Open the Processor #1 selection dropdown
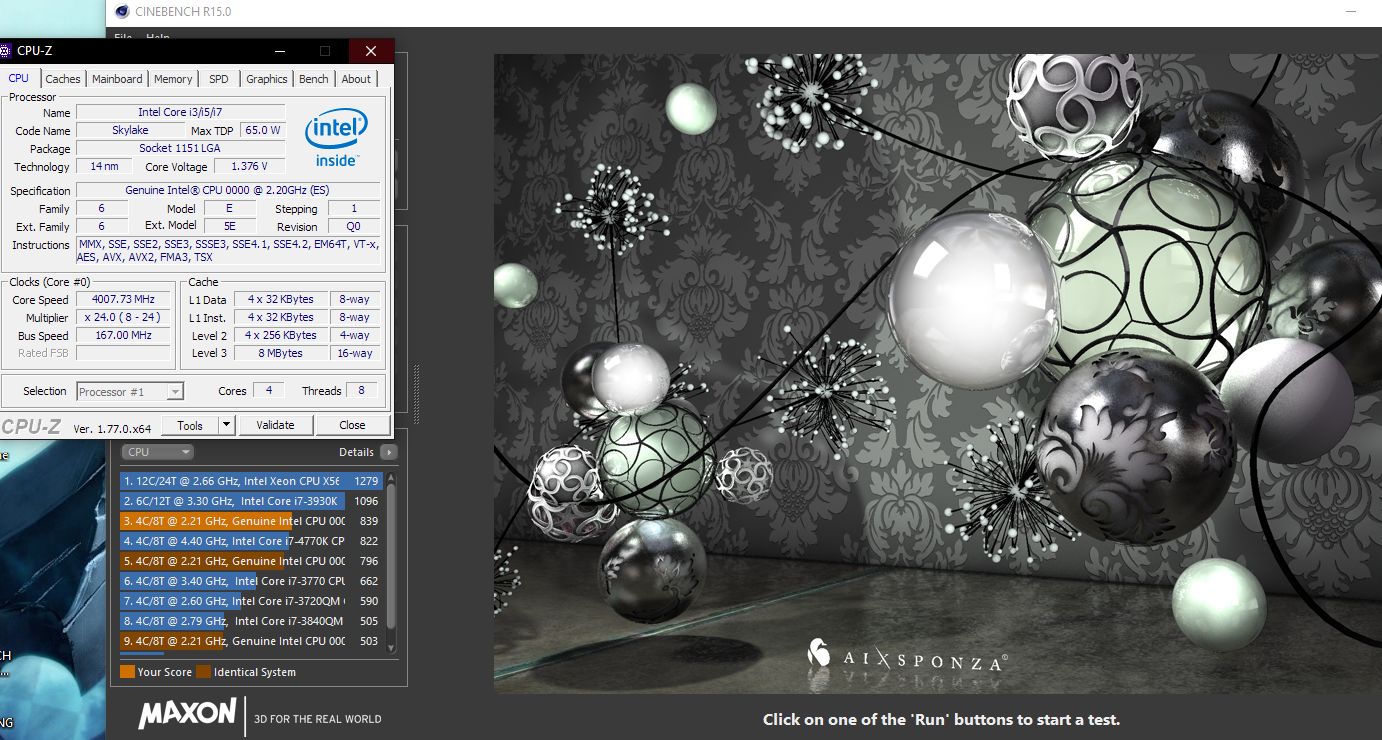This screenshot has height=740, width=1382. pyautogui.click(x=130, y=392)
